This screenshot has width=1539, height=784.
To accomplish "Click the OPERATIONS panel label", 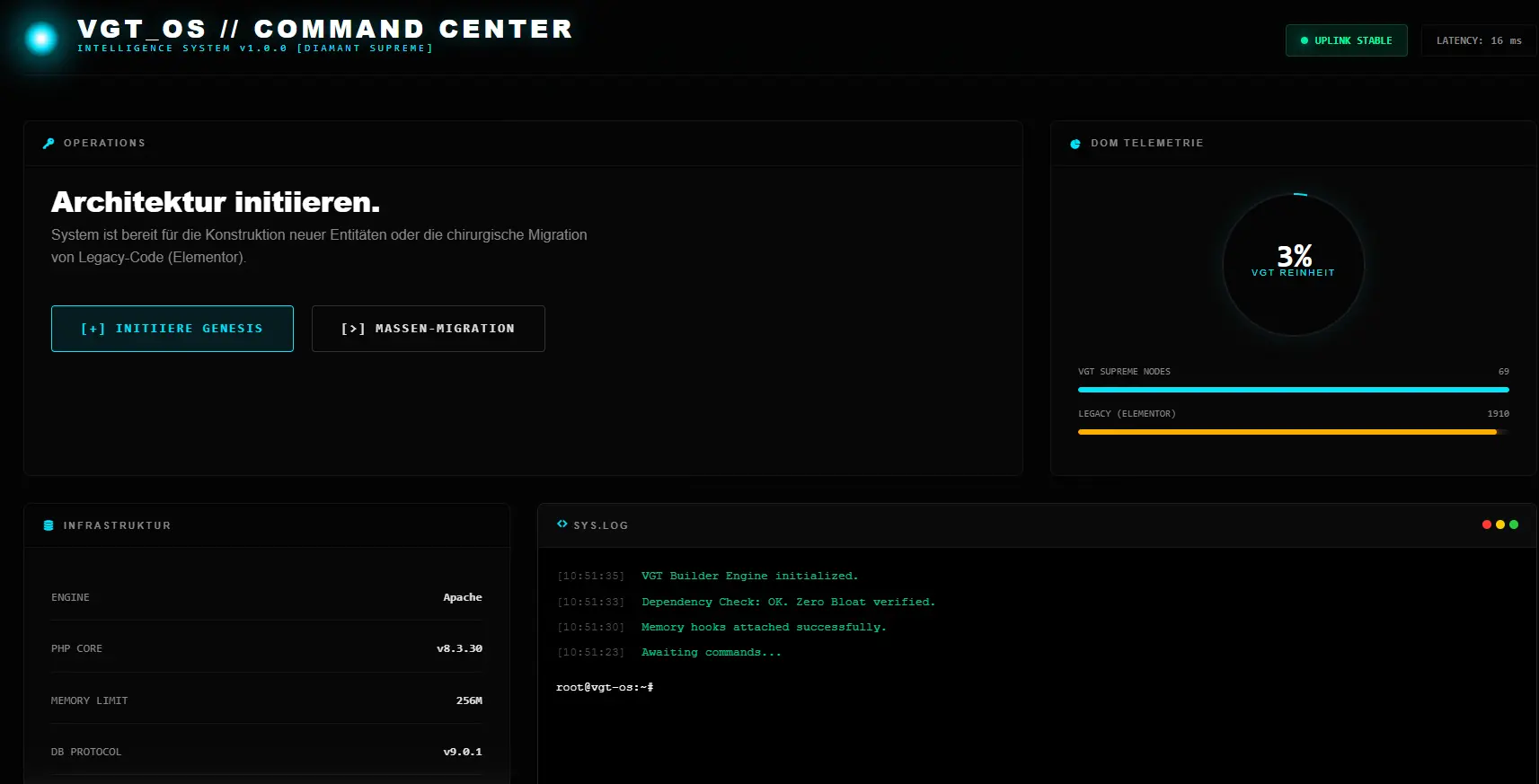I will pos(104,144).
